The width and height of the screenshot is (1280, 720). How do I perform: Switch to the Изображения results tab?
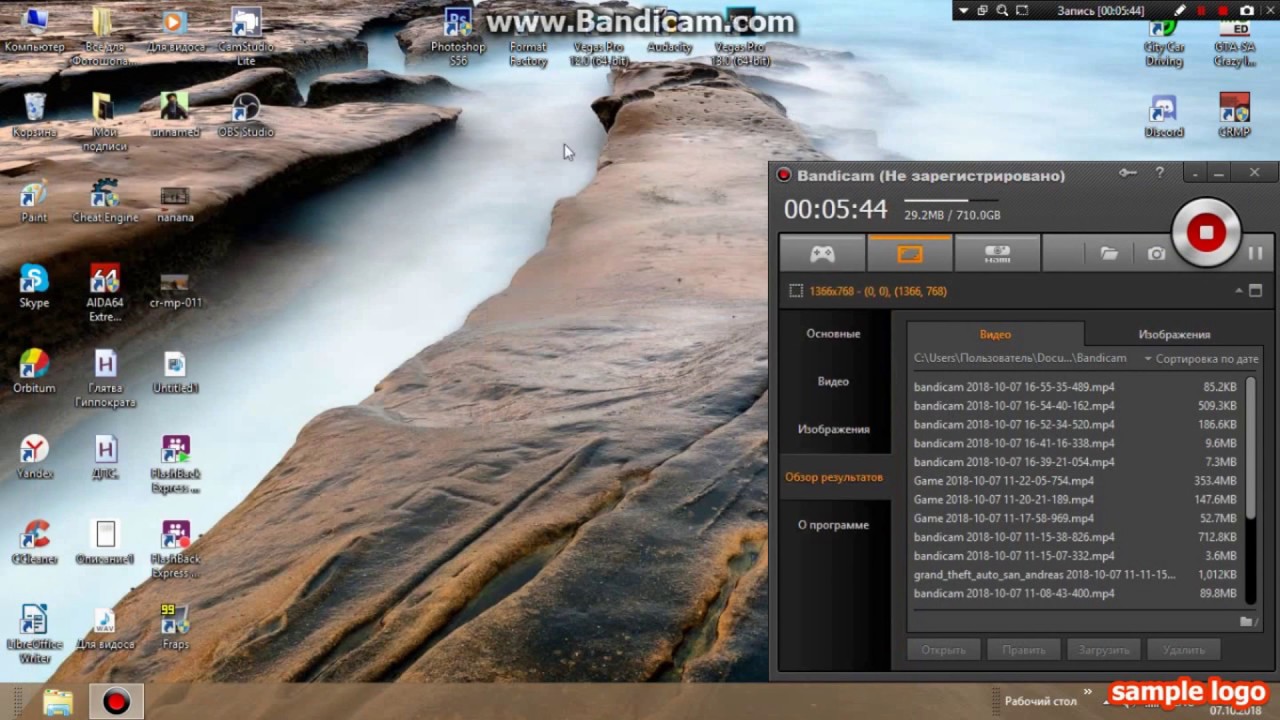pyautogui.click(x=1174, y=334)
